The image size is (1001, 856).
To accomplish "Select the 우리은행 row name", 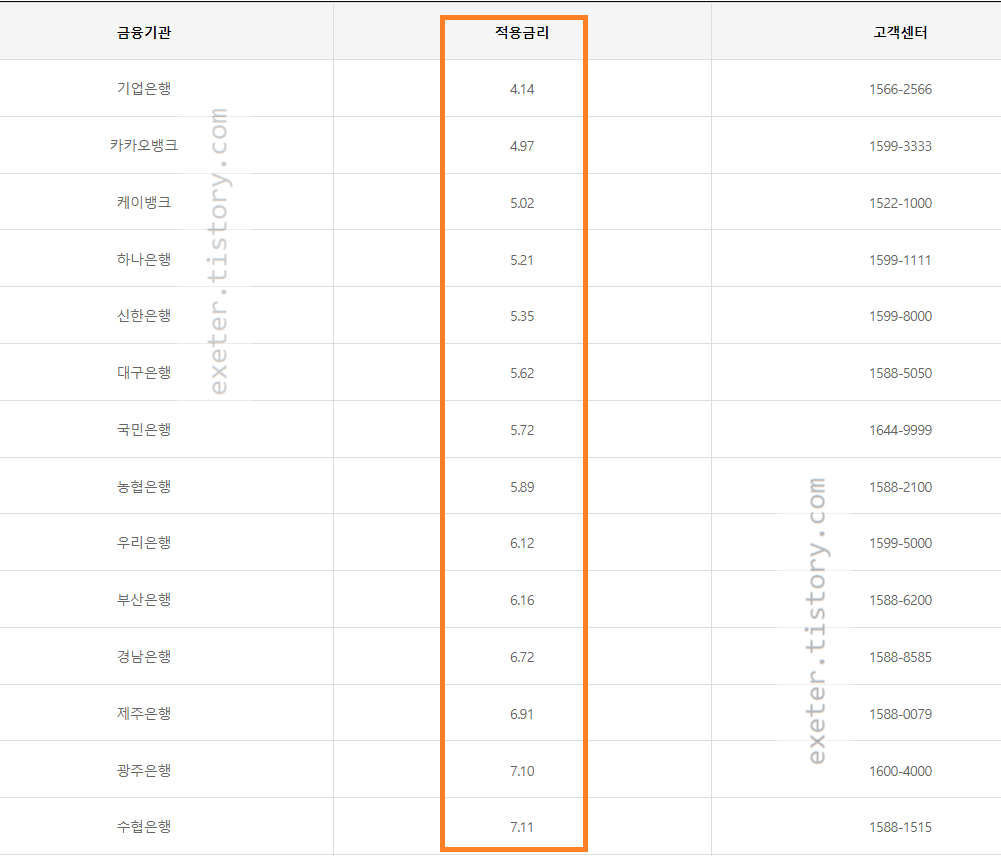I will [144, 543].
